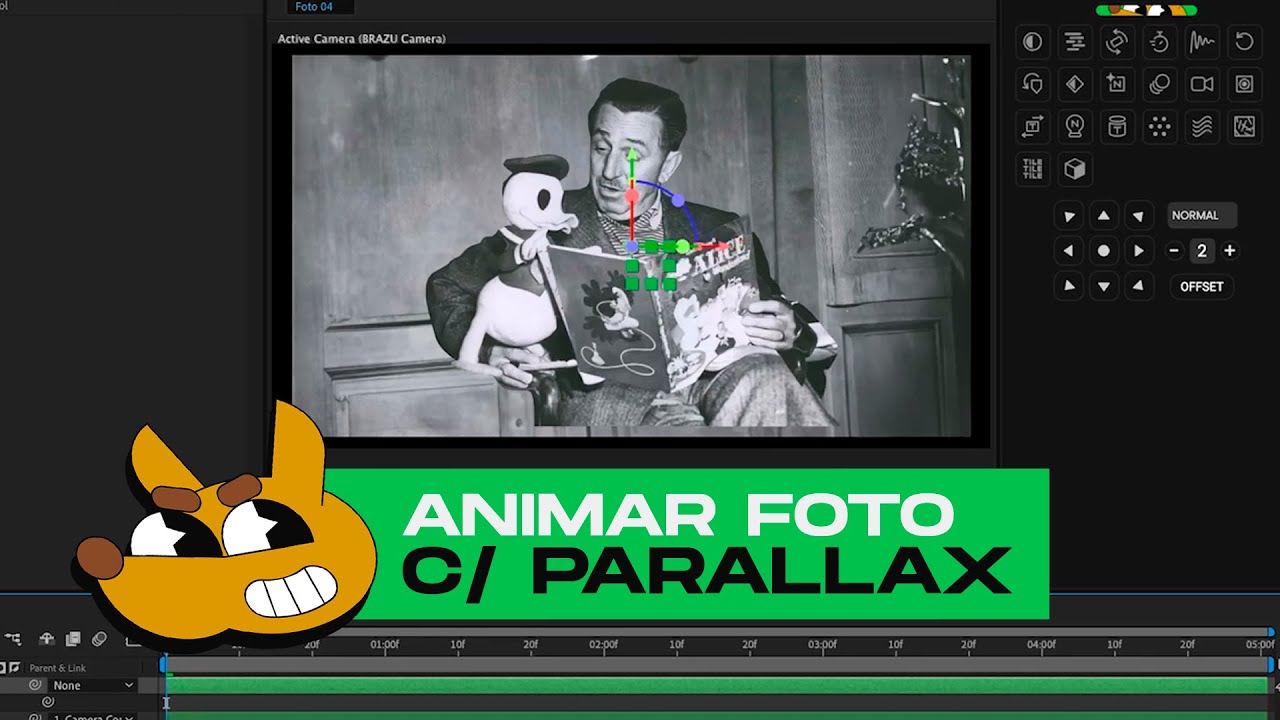
Task: Click the 02:00f timeline ruler mark
Action: coord(603,645)
